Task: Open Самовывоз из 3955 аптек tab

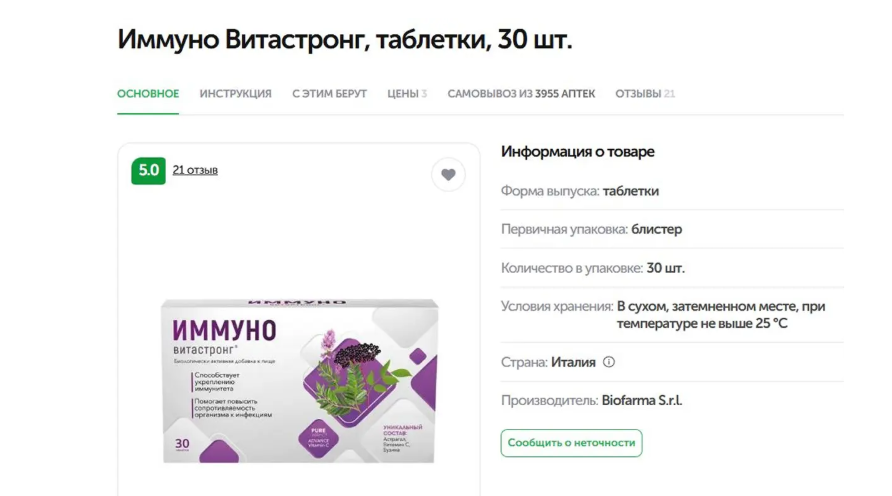Action: point(521,94)
